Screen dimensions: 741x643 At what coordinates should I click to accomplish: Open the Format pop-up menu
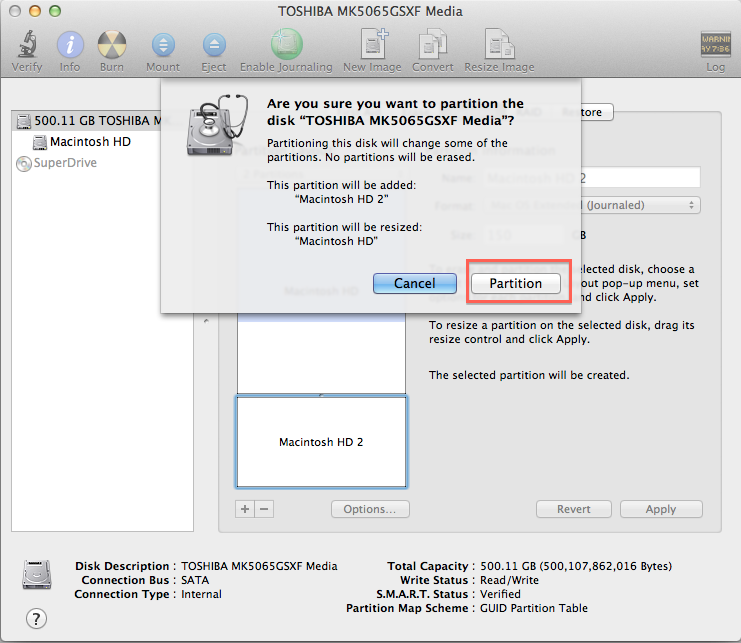(592, 205)
